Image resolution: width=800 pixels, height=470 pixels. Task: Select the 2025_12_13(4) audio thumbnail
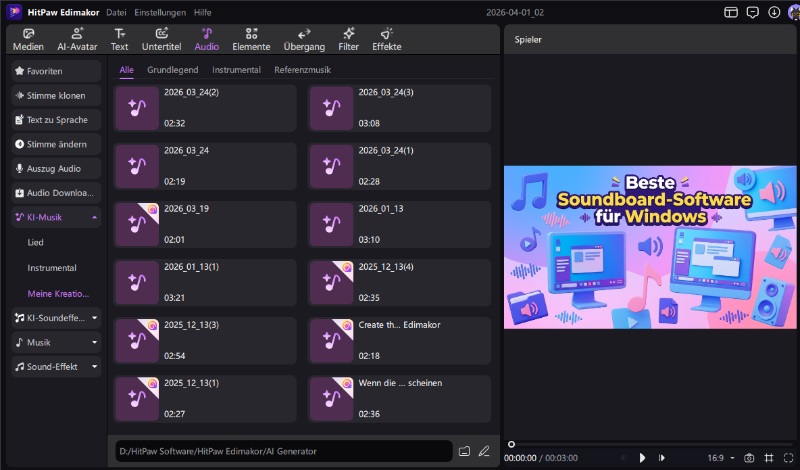(x=332, y=283)
